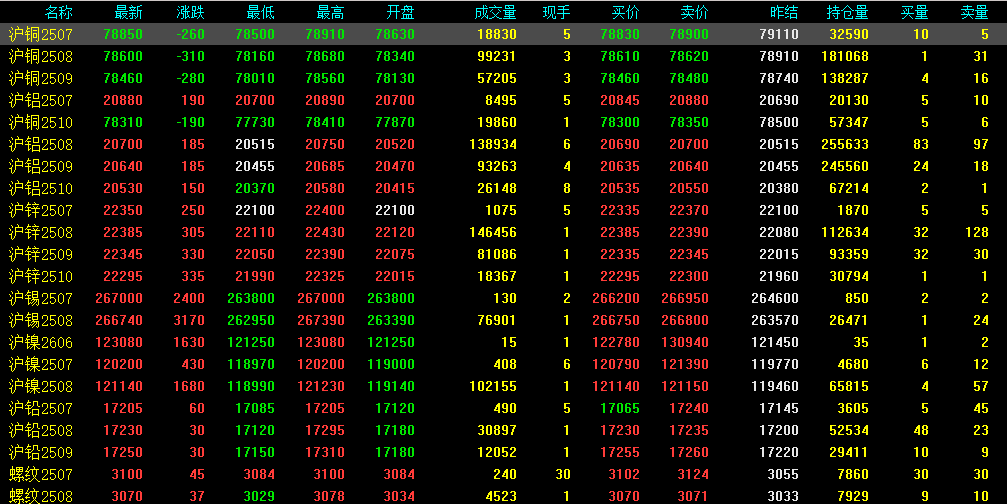The width and height of the screenshot is (1007, 504).
Task: Click ask price 3124 for 螺纹2507
Action: click(693, 474)
